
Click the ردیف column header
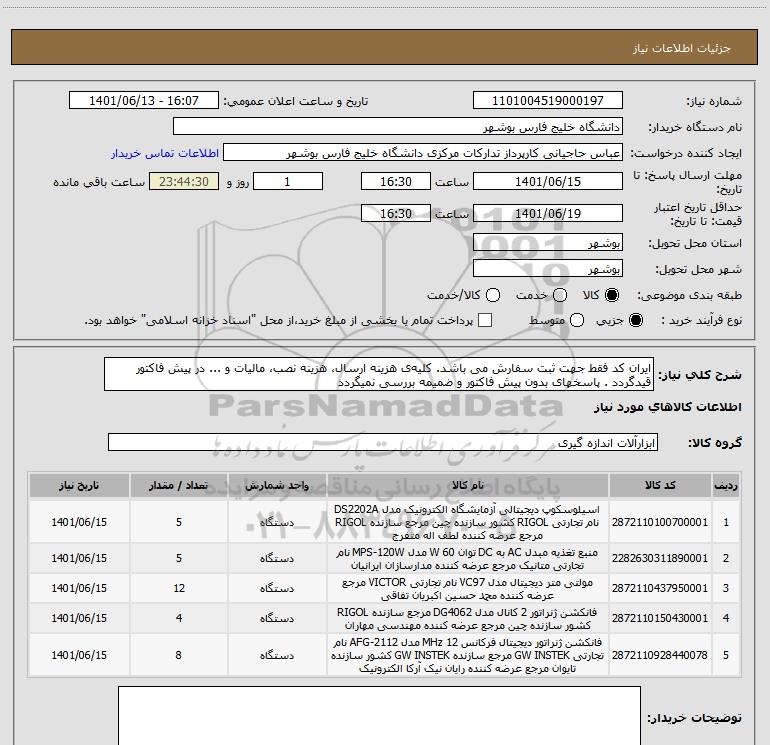tap(726, 486)
